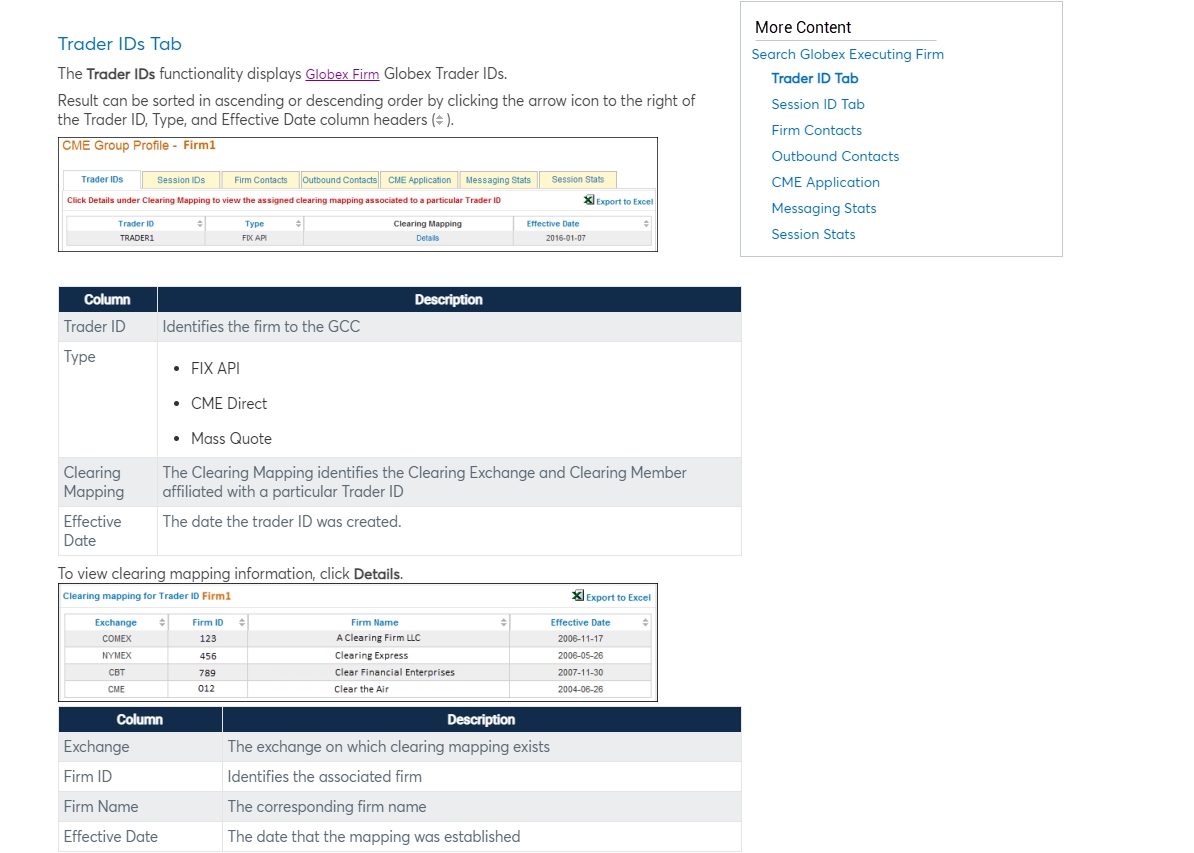
Task: Click the Clear the Air firm name
Action: 362,689
